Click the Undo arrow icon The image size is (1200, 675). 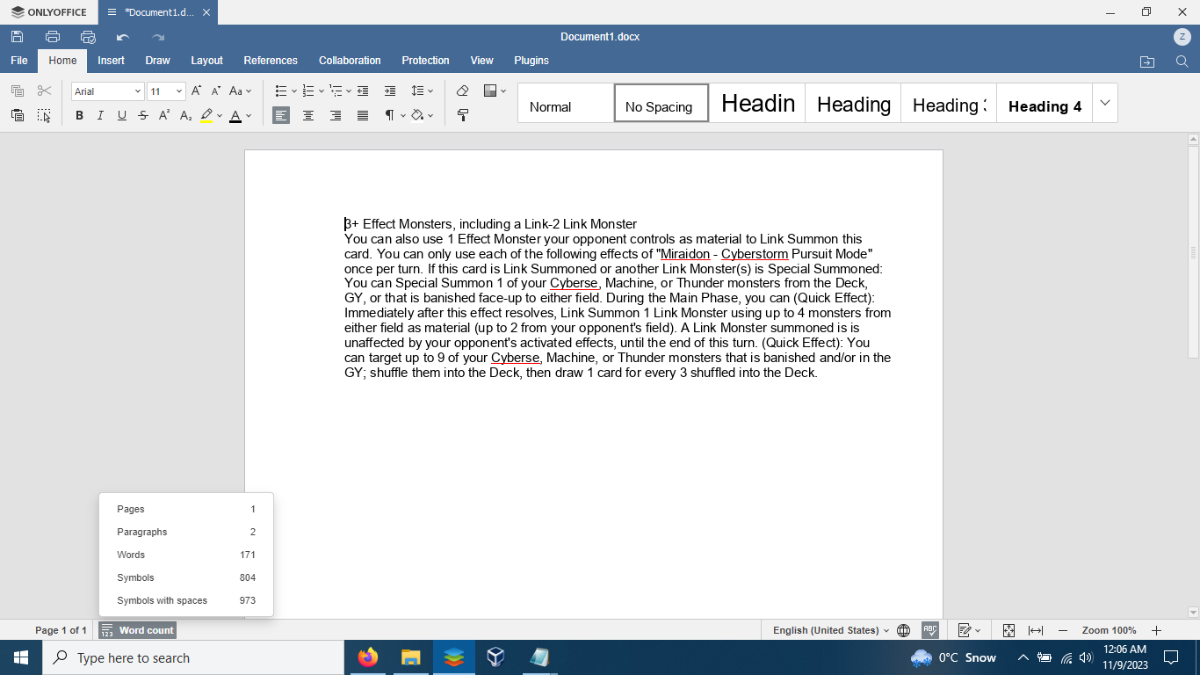pyautogui.click(x=123, y=37)
